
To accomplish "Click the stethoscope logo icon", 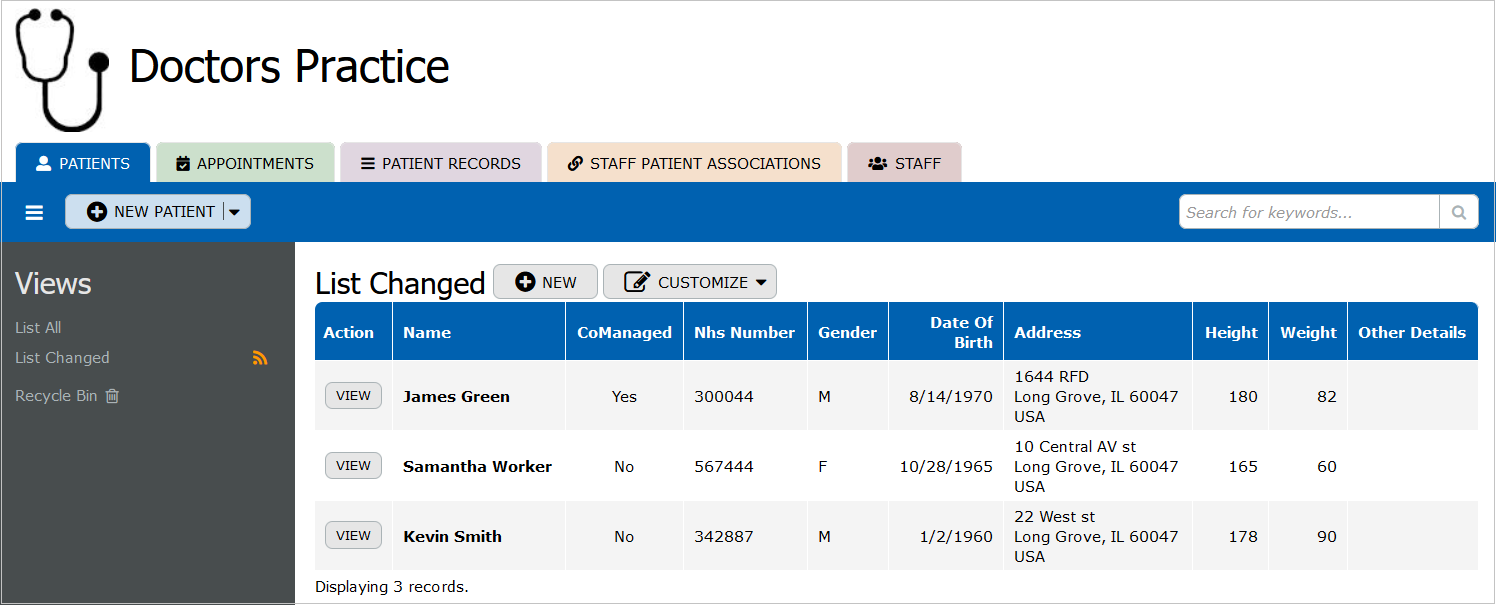I will tap(62, 68).
